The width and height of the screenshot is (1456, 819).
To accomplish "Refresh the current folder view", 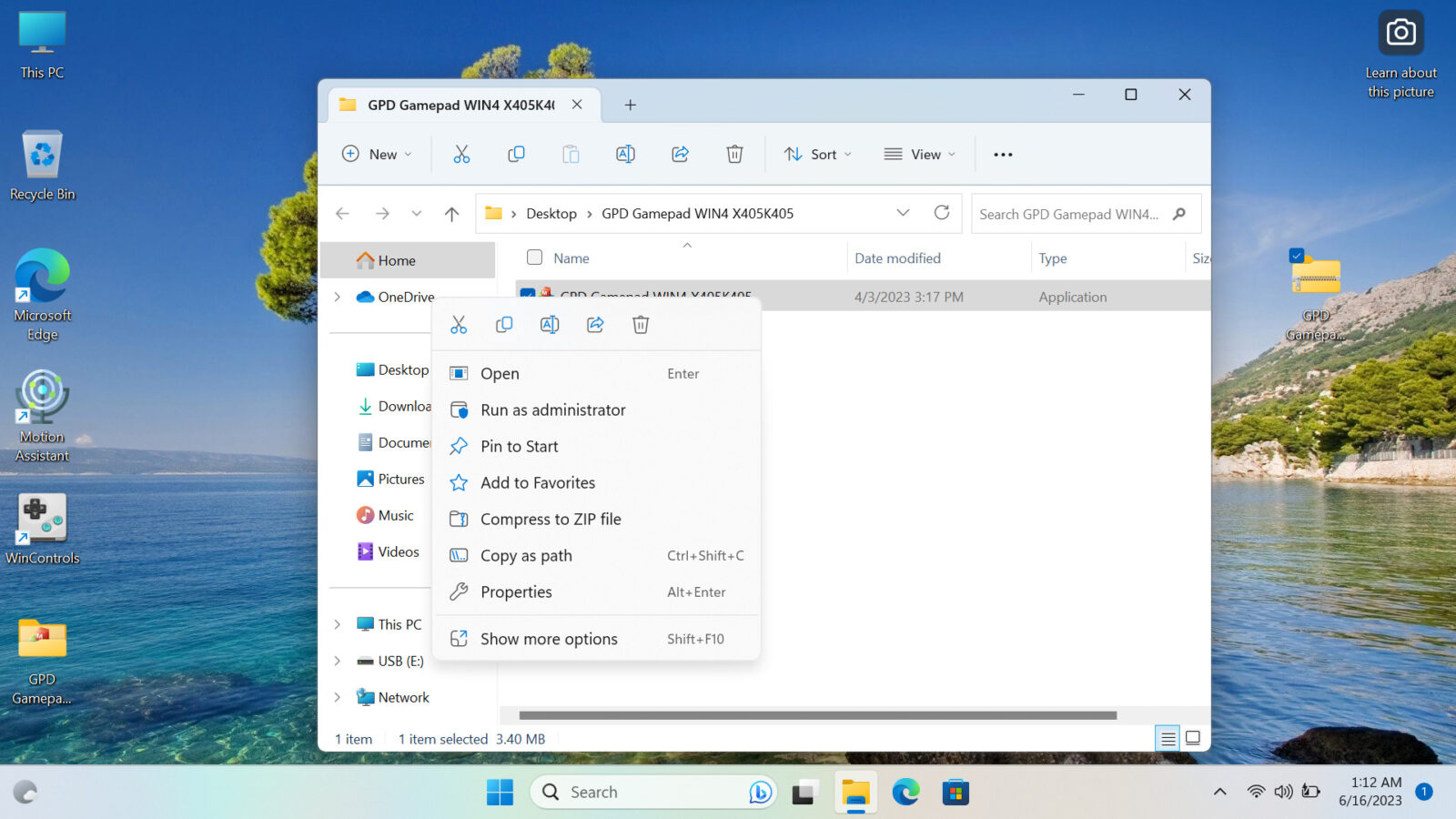I will [x=942, y=213].
